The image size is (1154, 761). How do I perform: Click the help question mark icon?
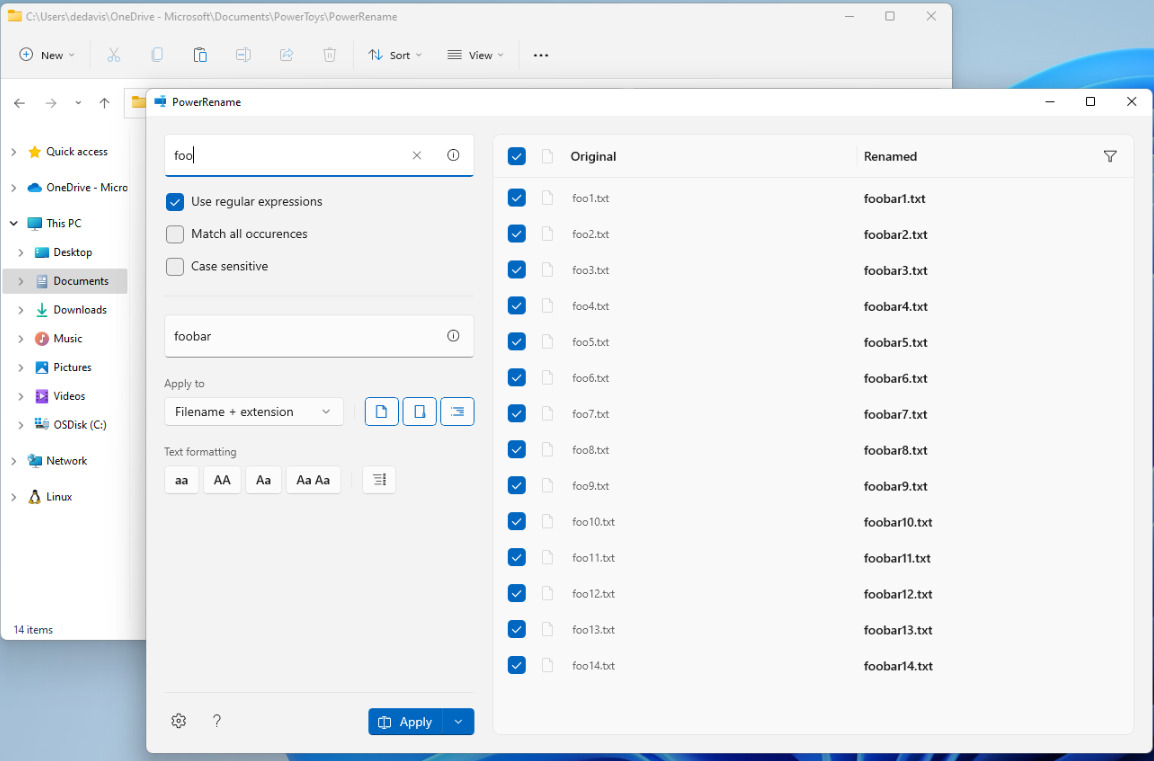[217, 721]
